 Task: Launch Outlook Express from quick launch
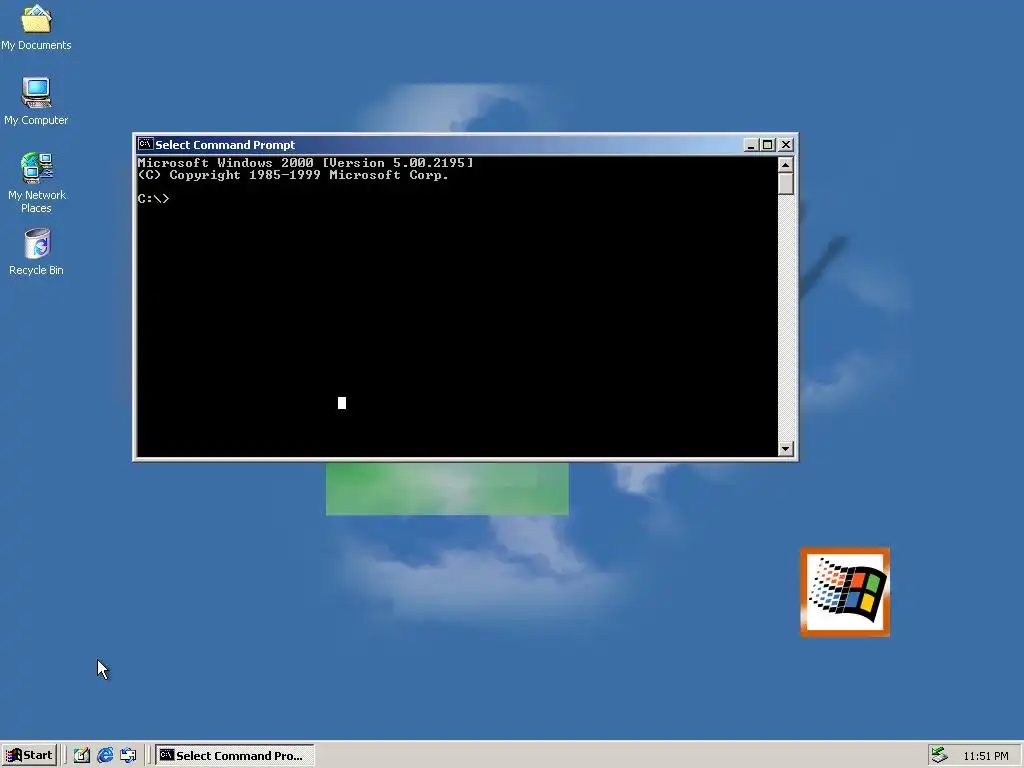pos(129,755)
